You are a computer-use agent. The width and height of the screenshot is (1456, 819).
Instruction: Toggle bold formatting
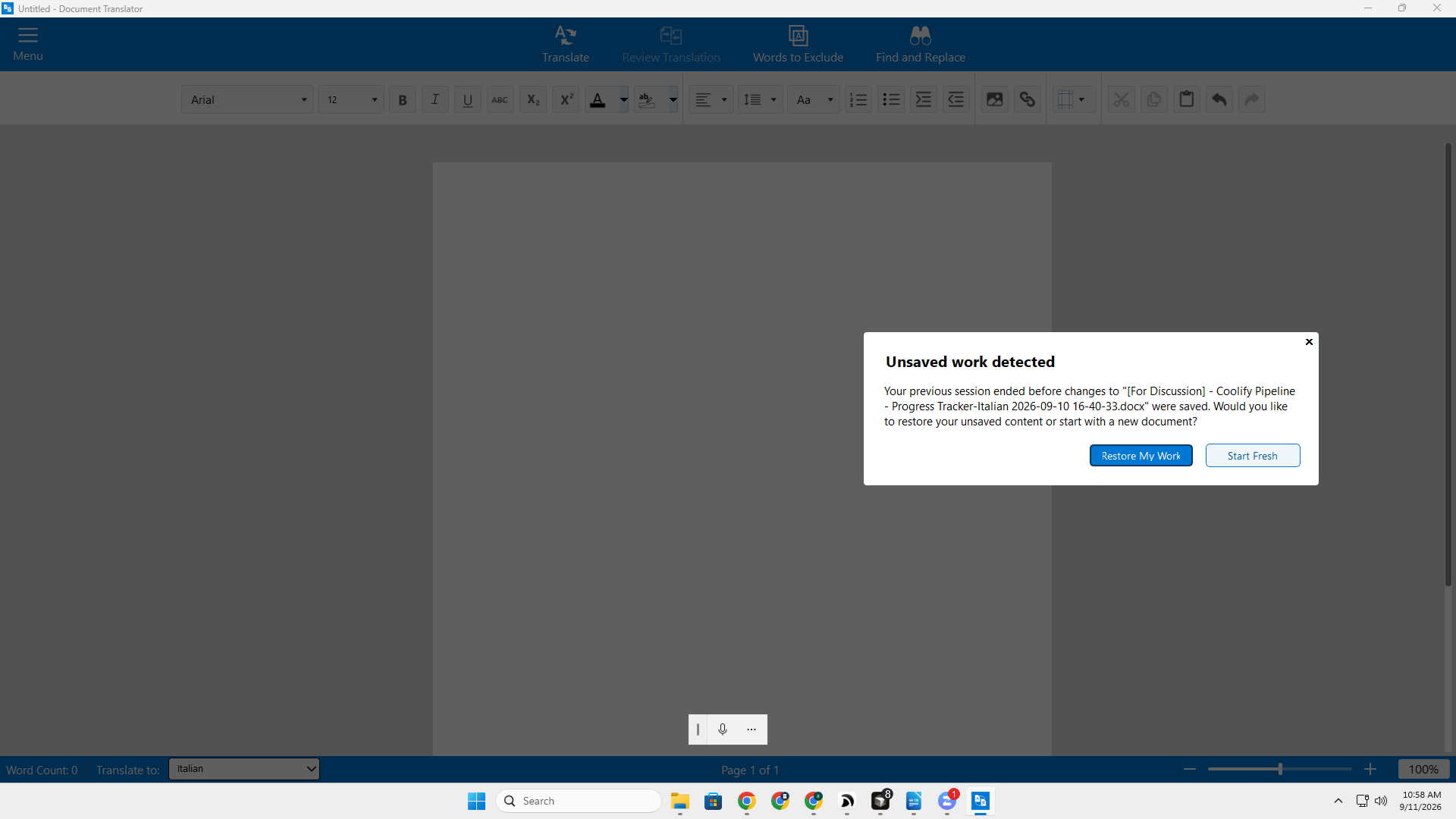click(x=403, y=99)
